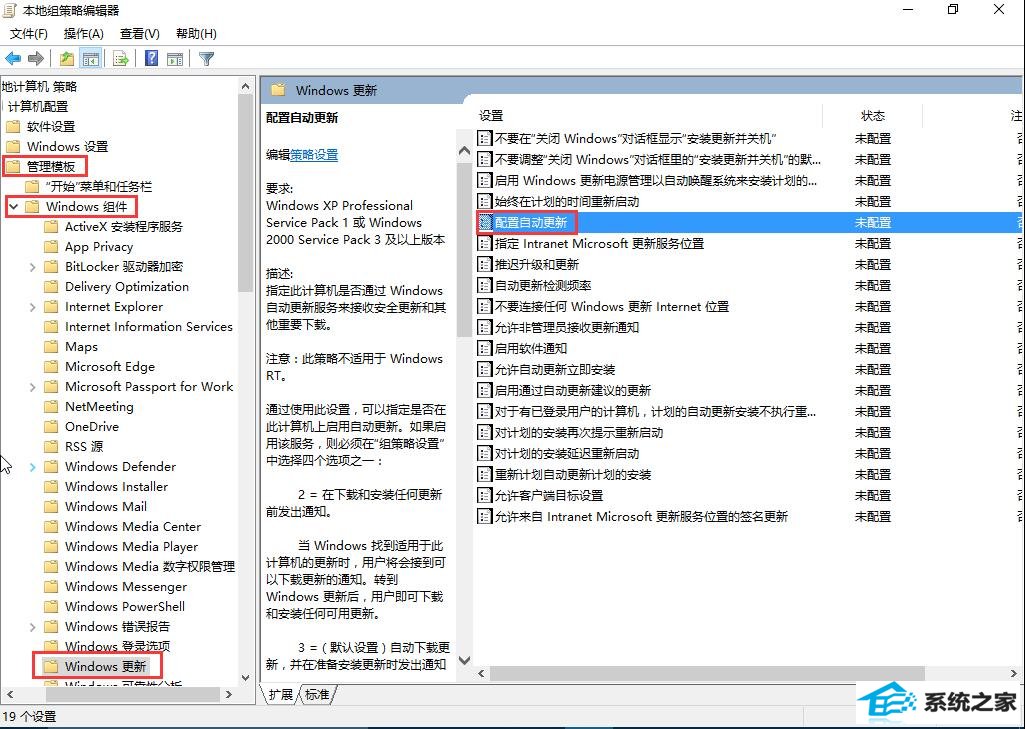Click the Up one level folder icon
Viewport: 1025px width, 729px height.
[67, 59]
